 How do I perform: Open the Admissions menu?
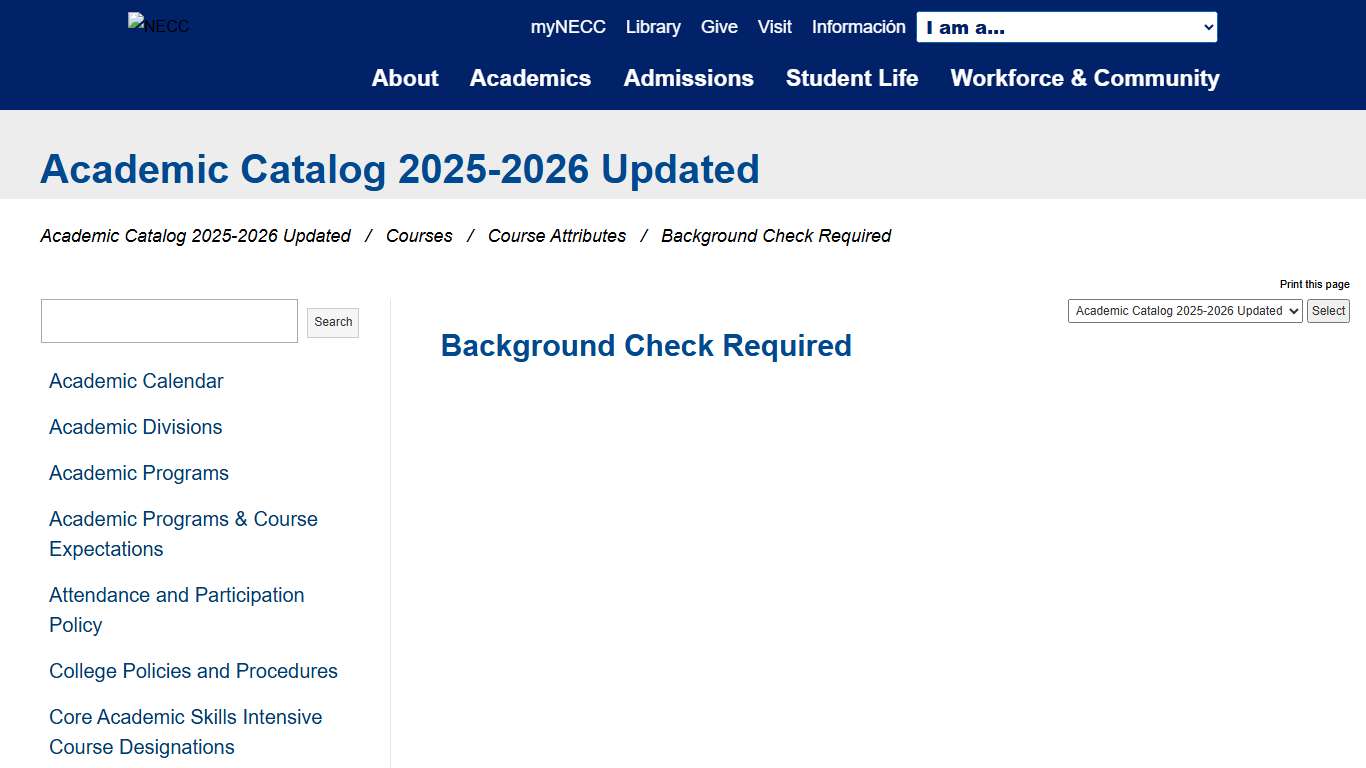coord(688,78)
